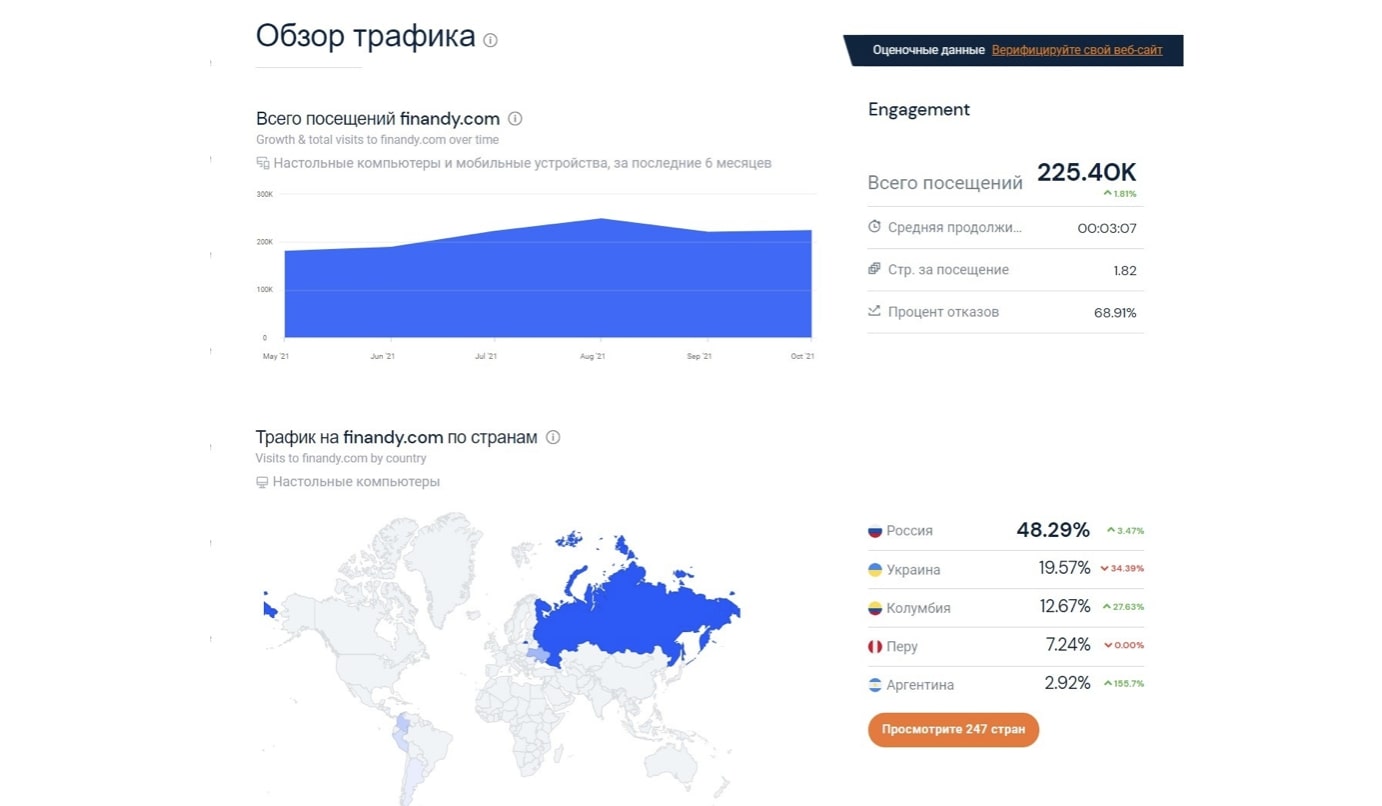The width and height of the screenshot is (1382, 806).
Task: Click the 225.40K total visits value
Action: click(x=1086, y=172)
